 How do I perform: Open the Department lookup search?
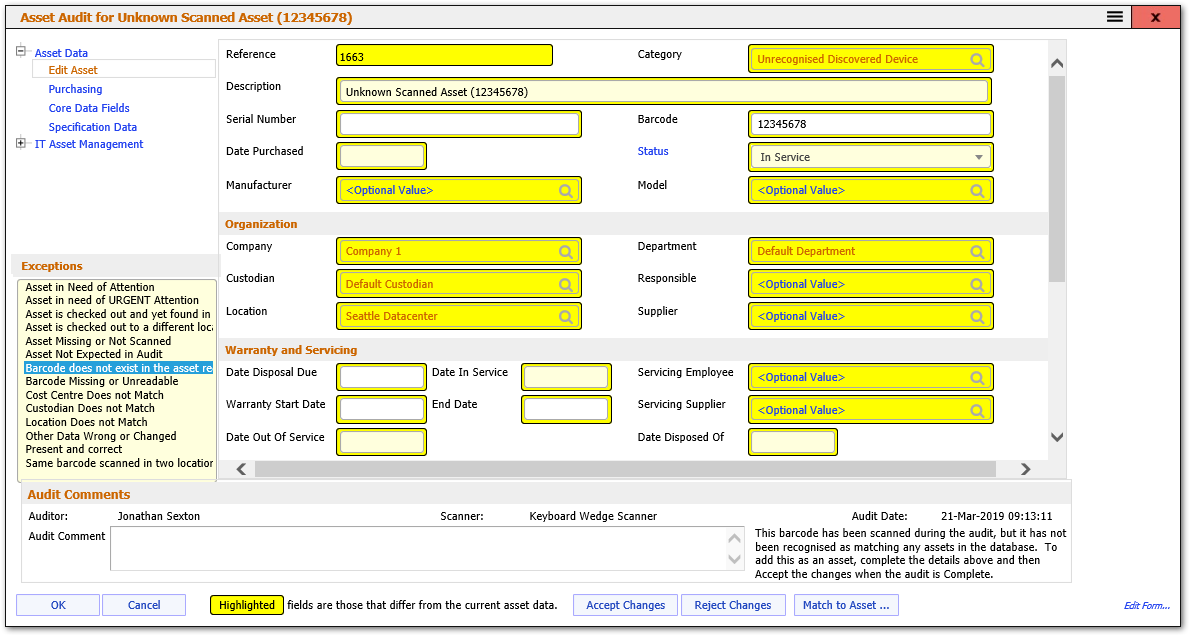977,251
